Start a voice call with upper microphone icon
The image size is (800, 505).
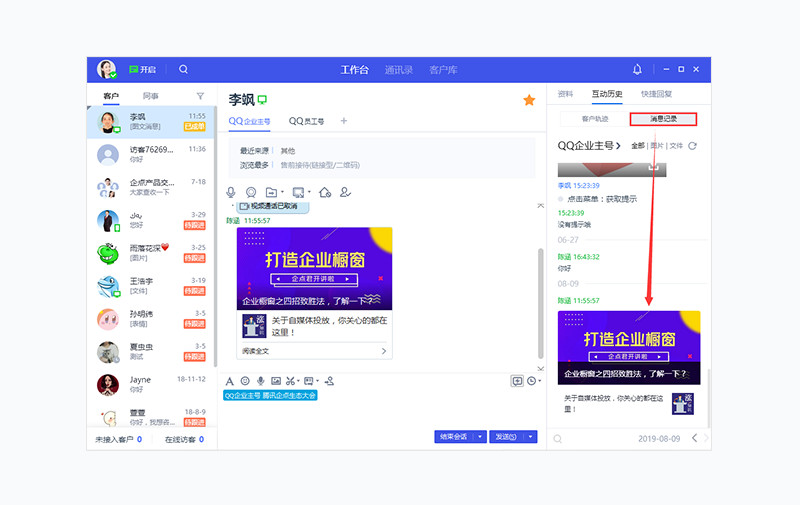(x=231, y=192)
